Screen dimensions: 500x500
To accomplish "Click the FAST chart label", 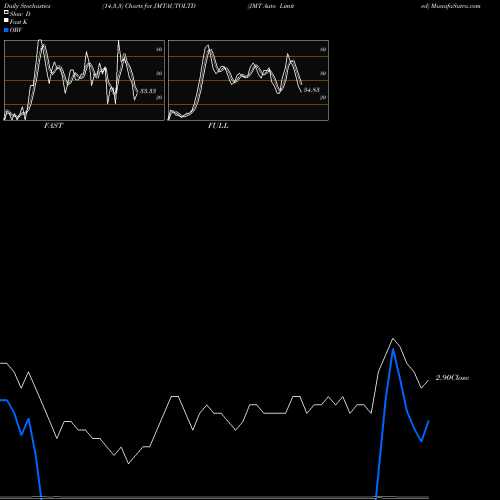I will 53,126.
